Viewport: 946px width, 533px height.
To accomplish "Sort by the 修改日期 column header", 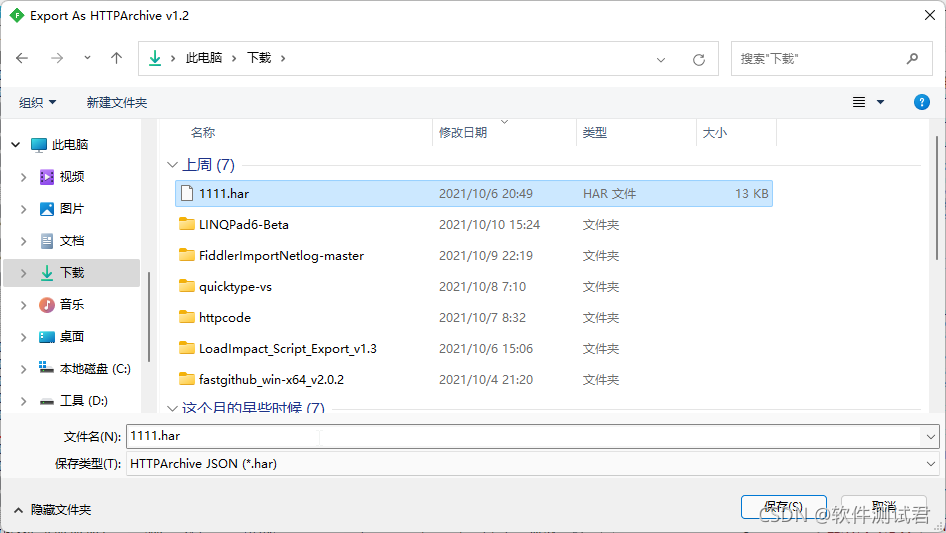I will point(463,133).
